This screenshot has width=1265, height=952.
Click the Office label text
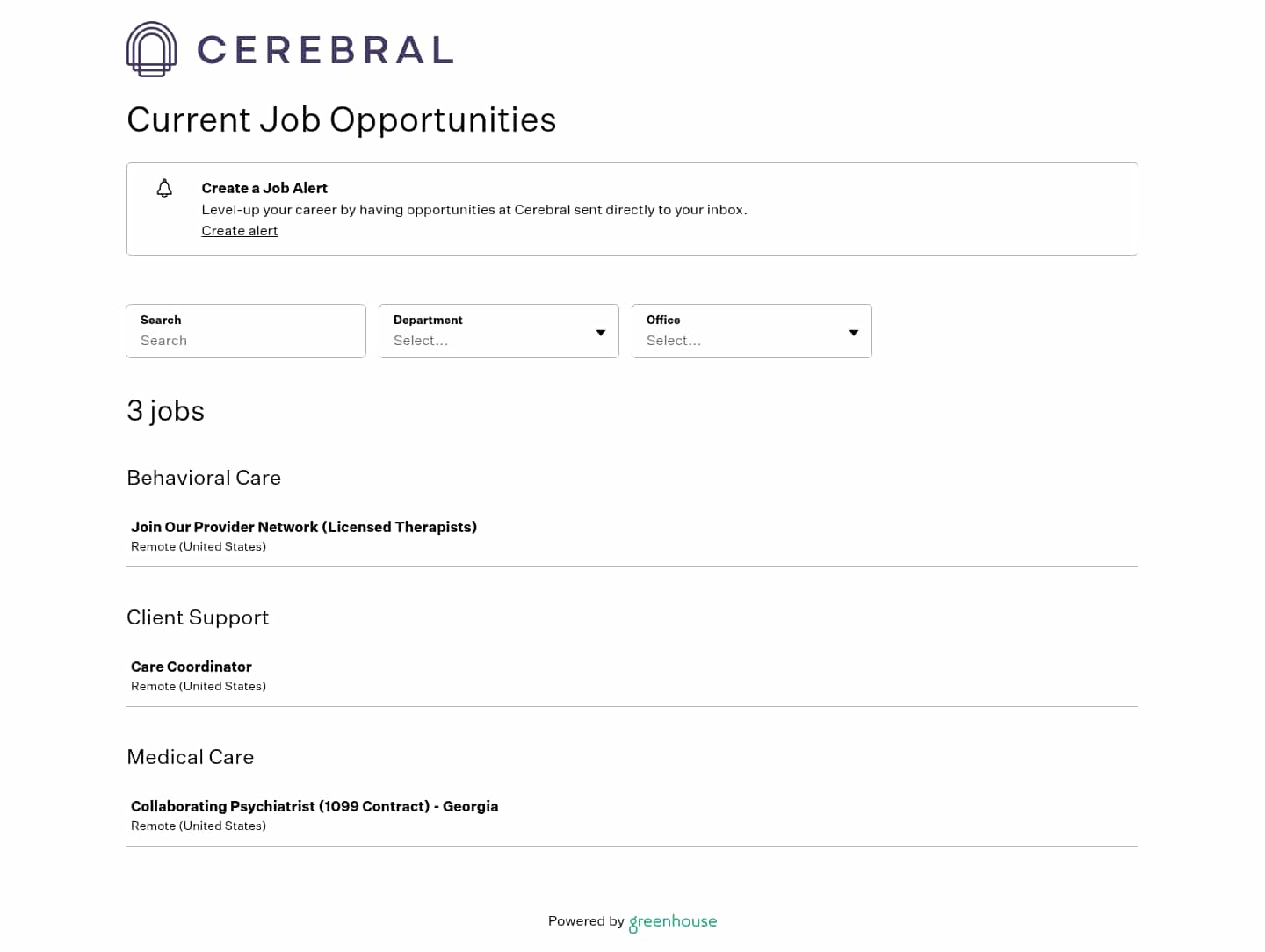pos(663,320)
